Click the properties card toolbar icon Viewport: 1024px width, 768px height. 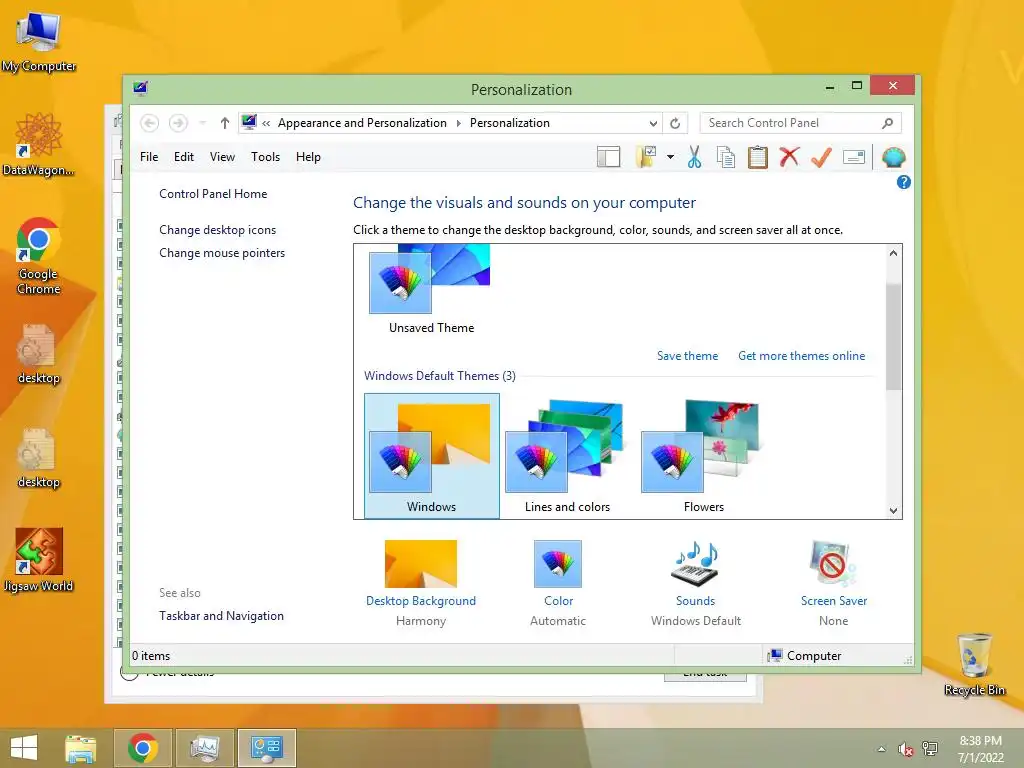pos(854,157)
